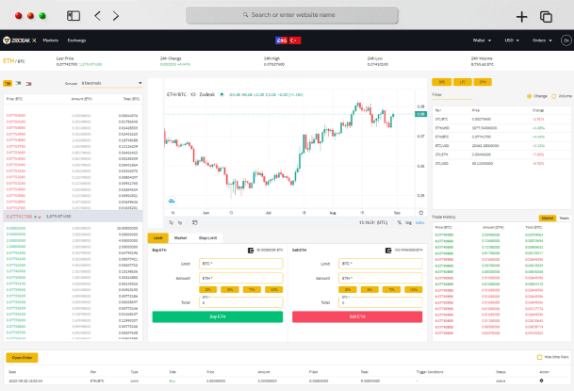Click the wallet icon in Buy ETH panel

coord(251,250)
